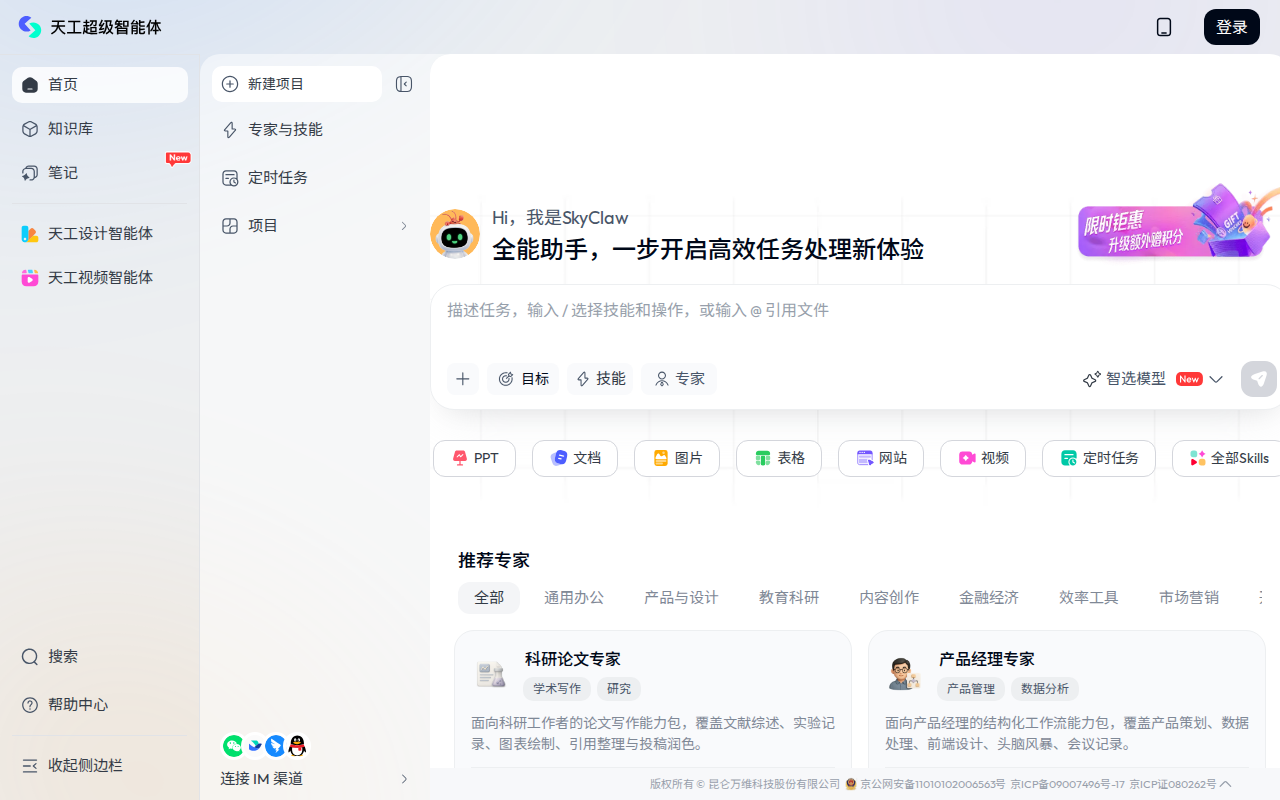Expand the 项目 row chevron
Viewport: 1280px width, 800px height.
[x=404, y=226]
